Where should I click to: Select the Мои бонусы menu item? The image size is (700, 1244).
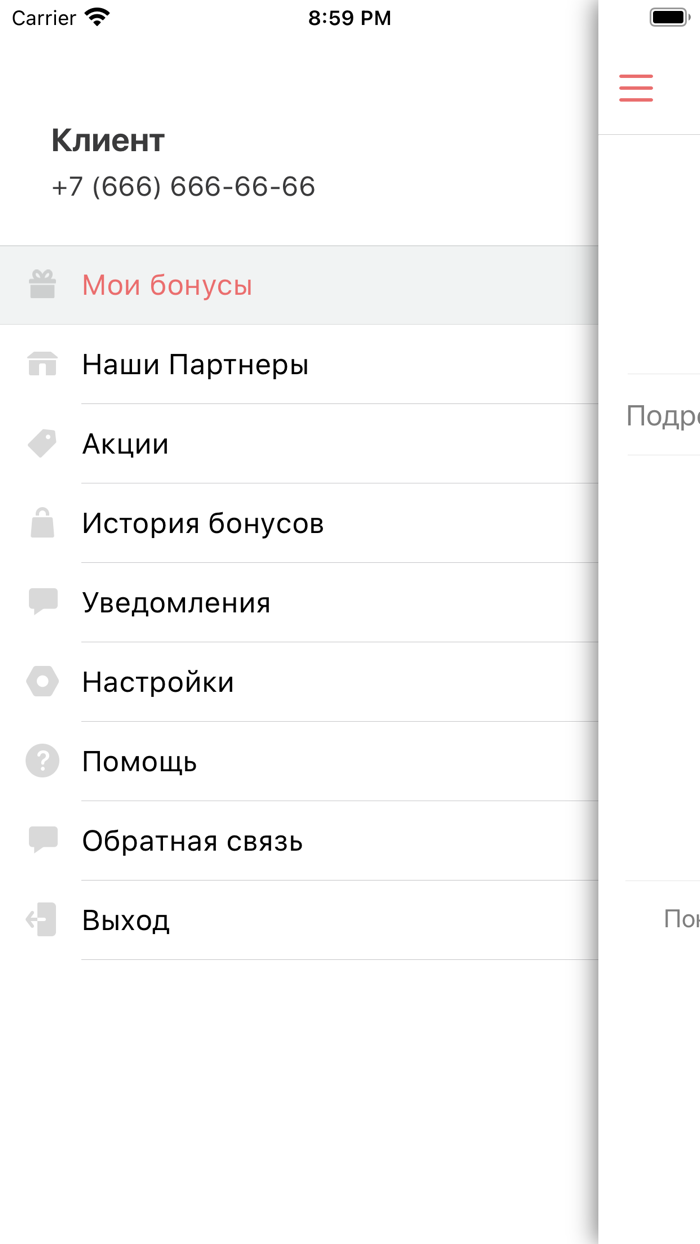coord(167,284)
